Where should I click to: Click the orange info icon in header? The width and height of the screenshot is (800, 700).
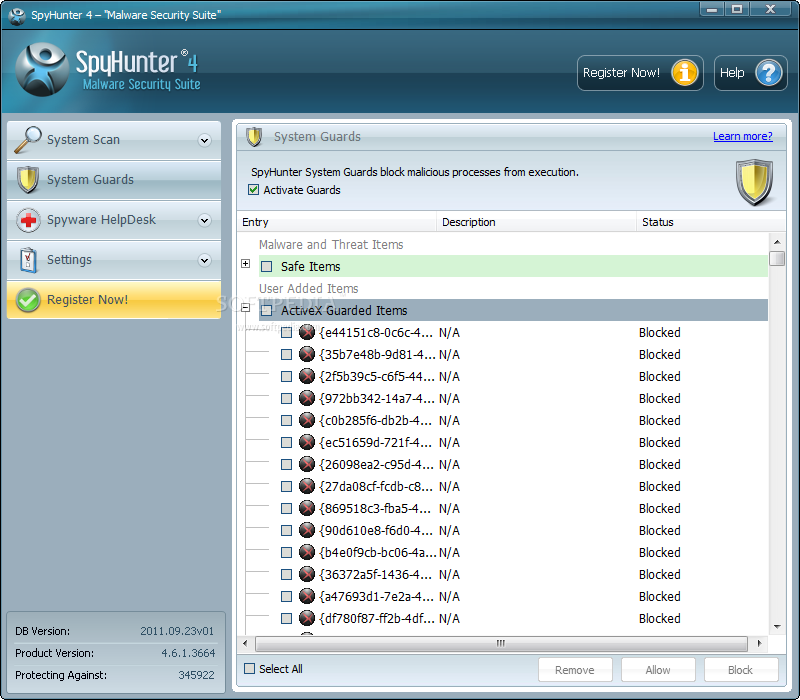coord(684,73)
